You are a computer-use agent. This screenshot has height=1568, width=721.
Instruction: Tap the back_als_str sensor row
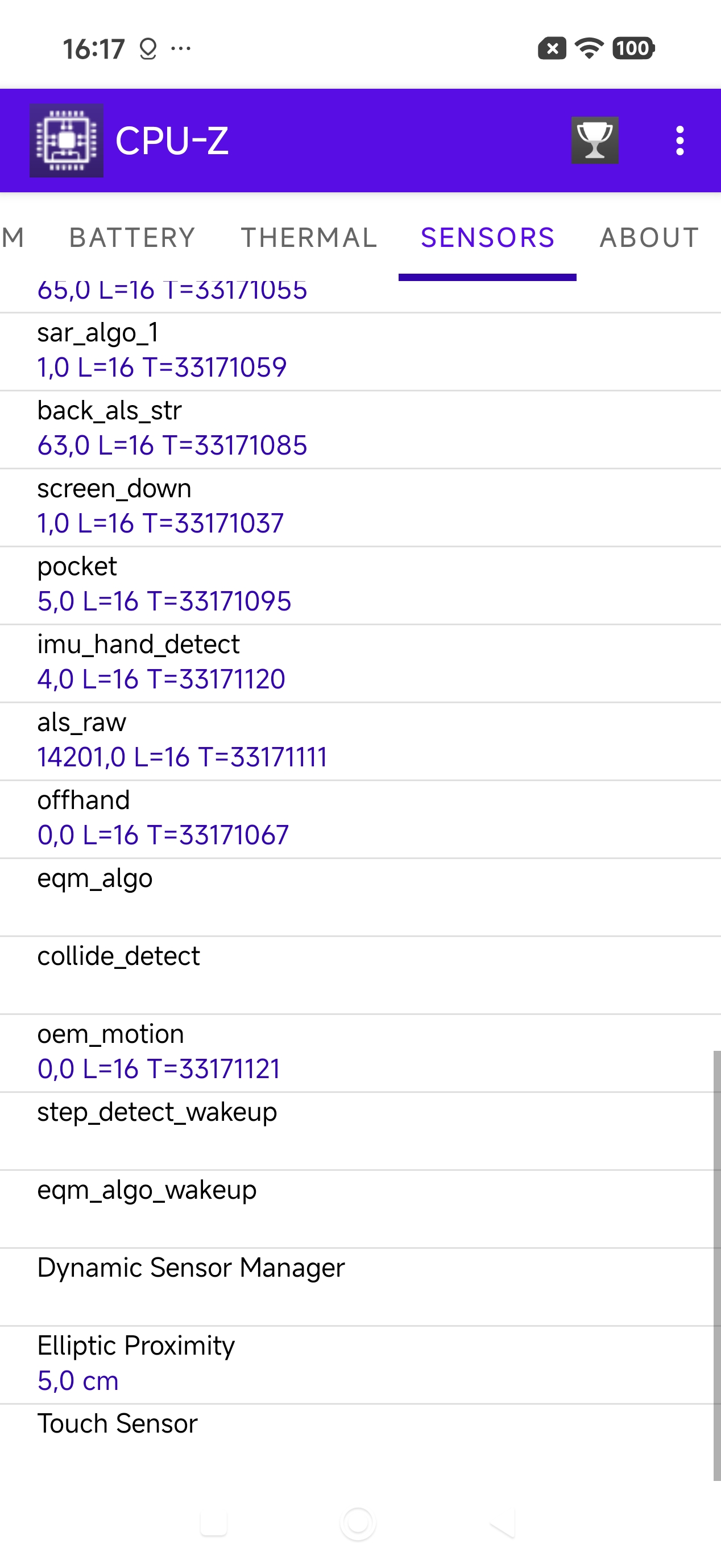[360, 429]
